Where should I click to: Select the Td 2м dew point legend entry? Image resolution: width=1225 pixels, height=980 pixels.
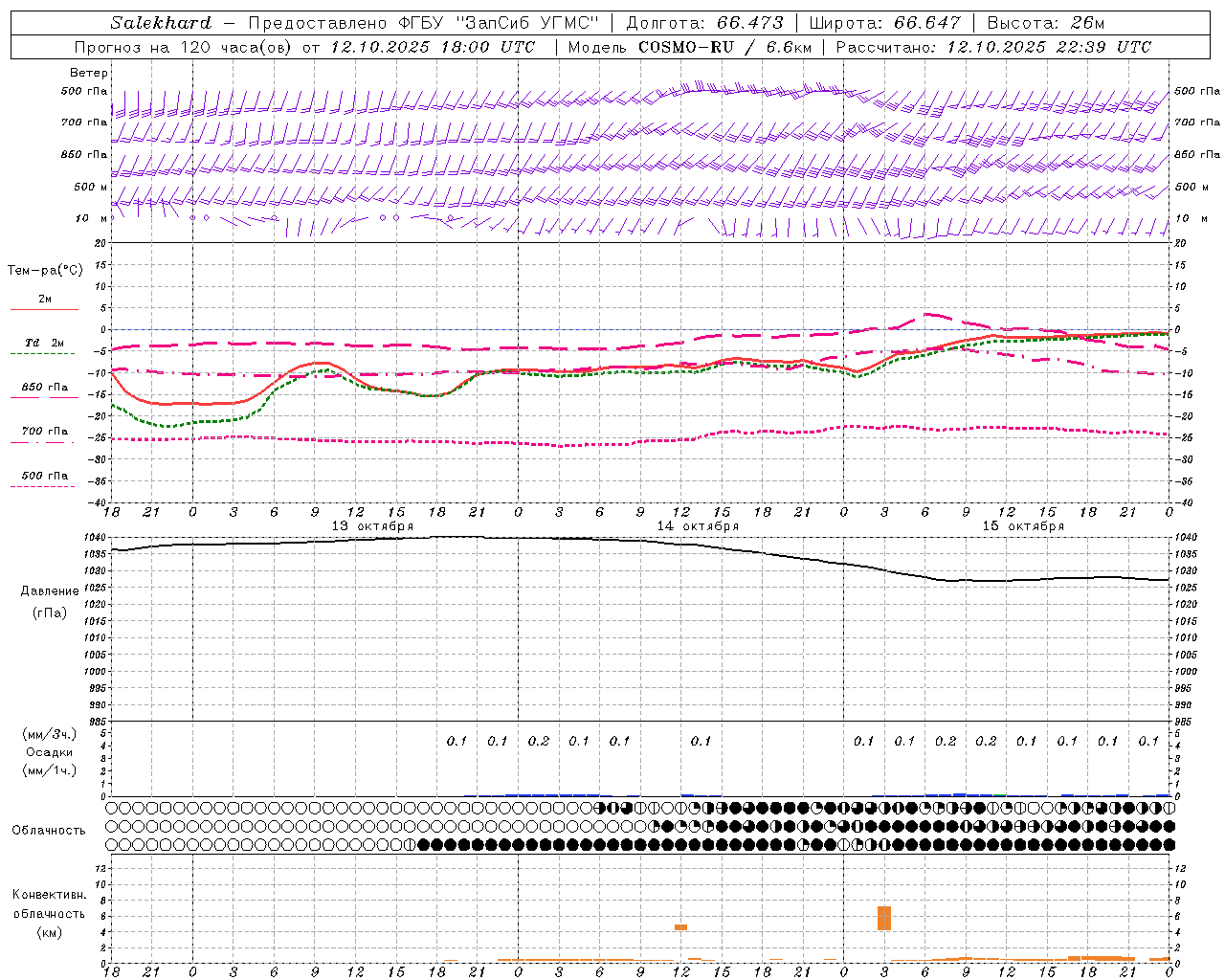45,343
